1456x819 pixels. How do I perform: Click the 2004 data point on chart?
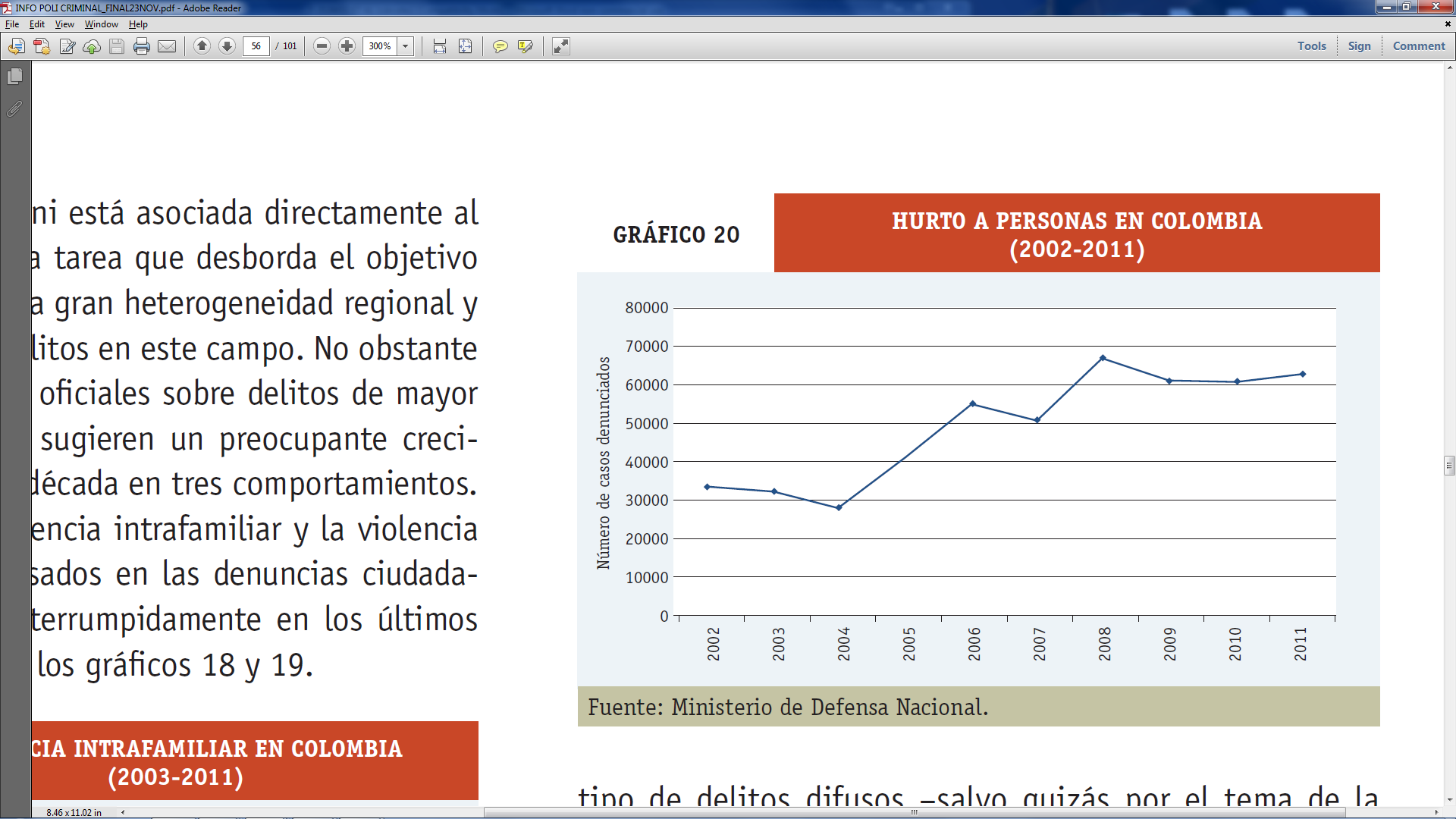pyautogui.click(x=839, y=507)
